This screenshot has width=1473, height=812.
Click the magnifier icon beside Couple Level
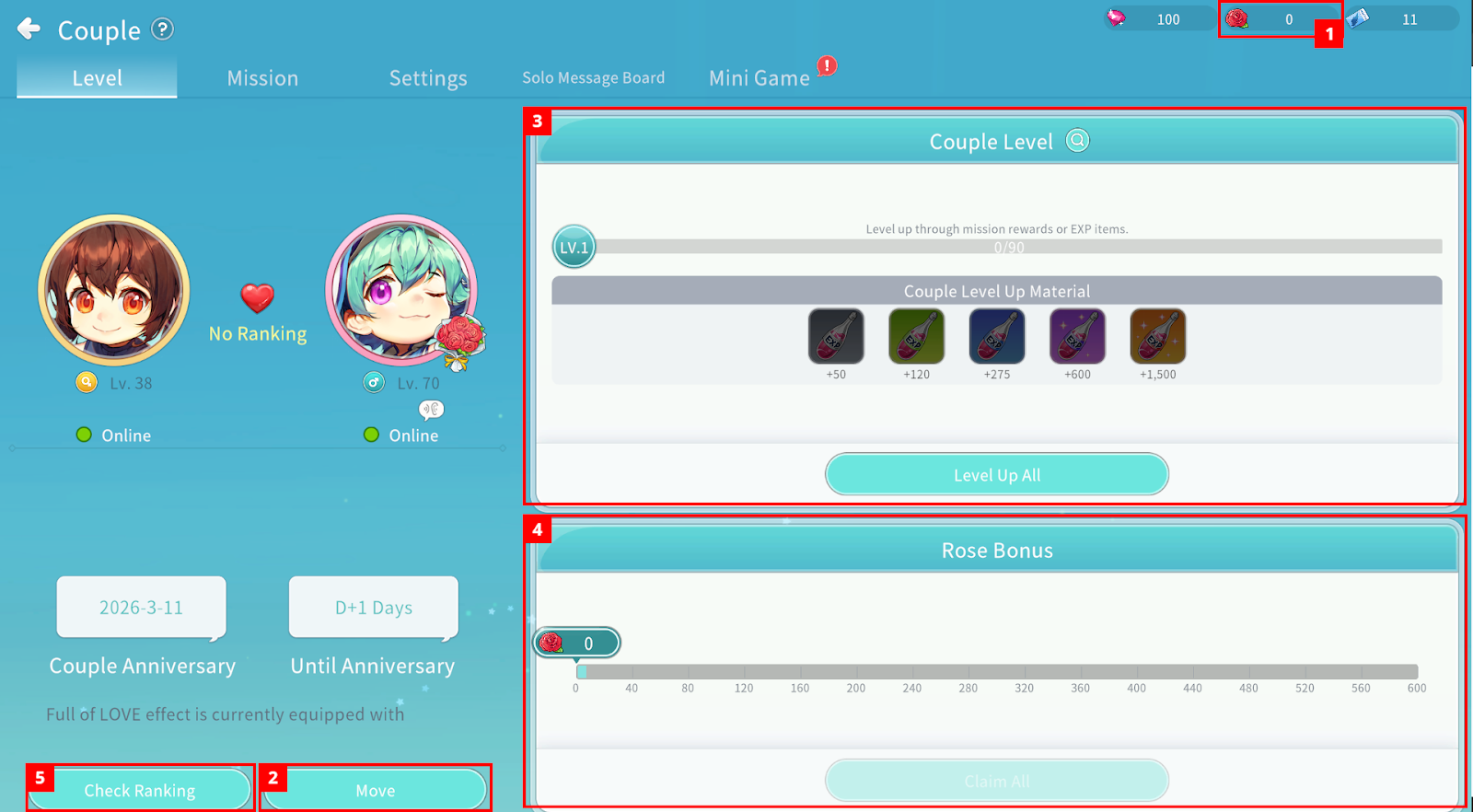click(x=1077, y=141)
